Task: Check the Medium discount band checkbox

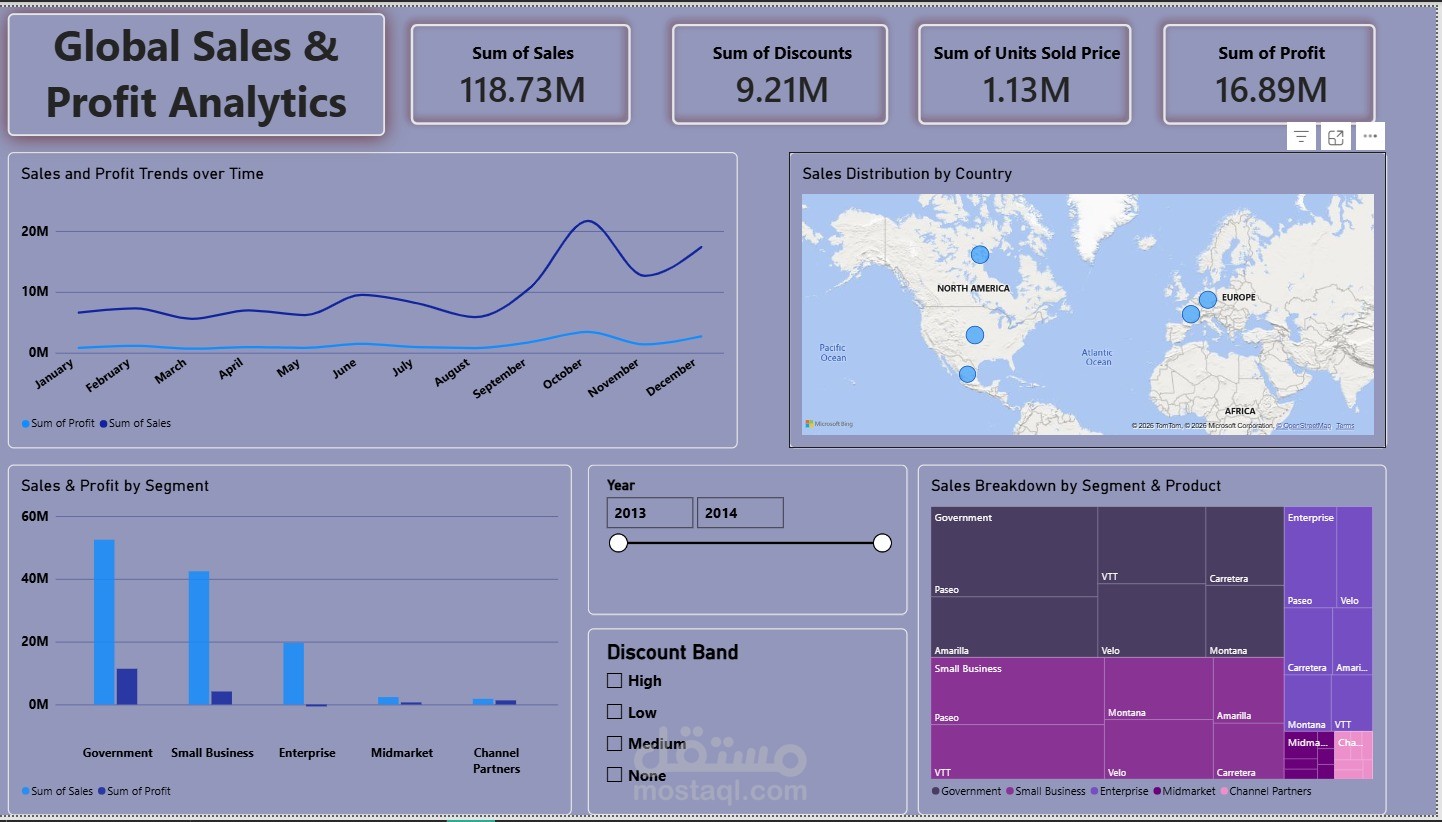Action: pos(614,743)
